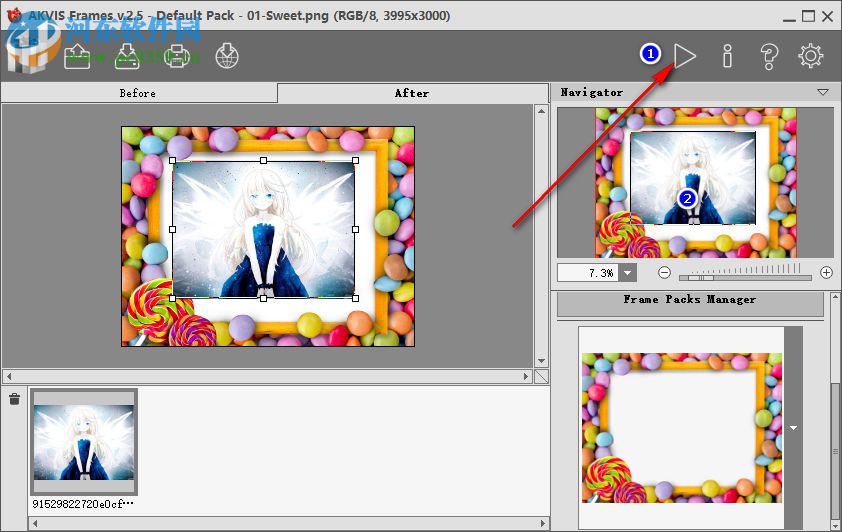The width and height of the screenshot is (842, 532).
Task: Click the 7.3% zoom value field
Action: click(x=588, y=273)
